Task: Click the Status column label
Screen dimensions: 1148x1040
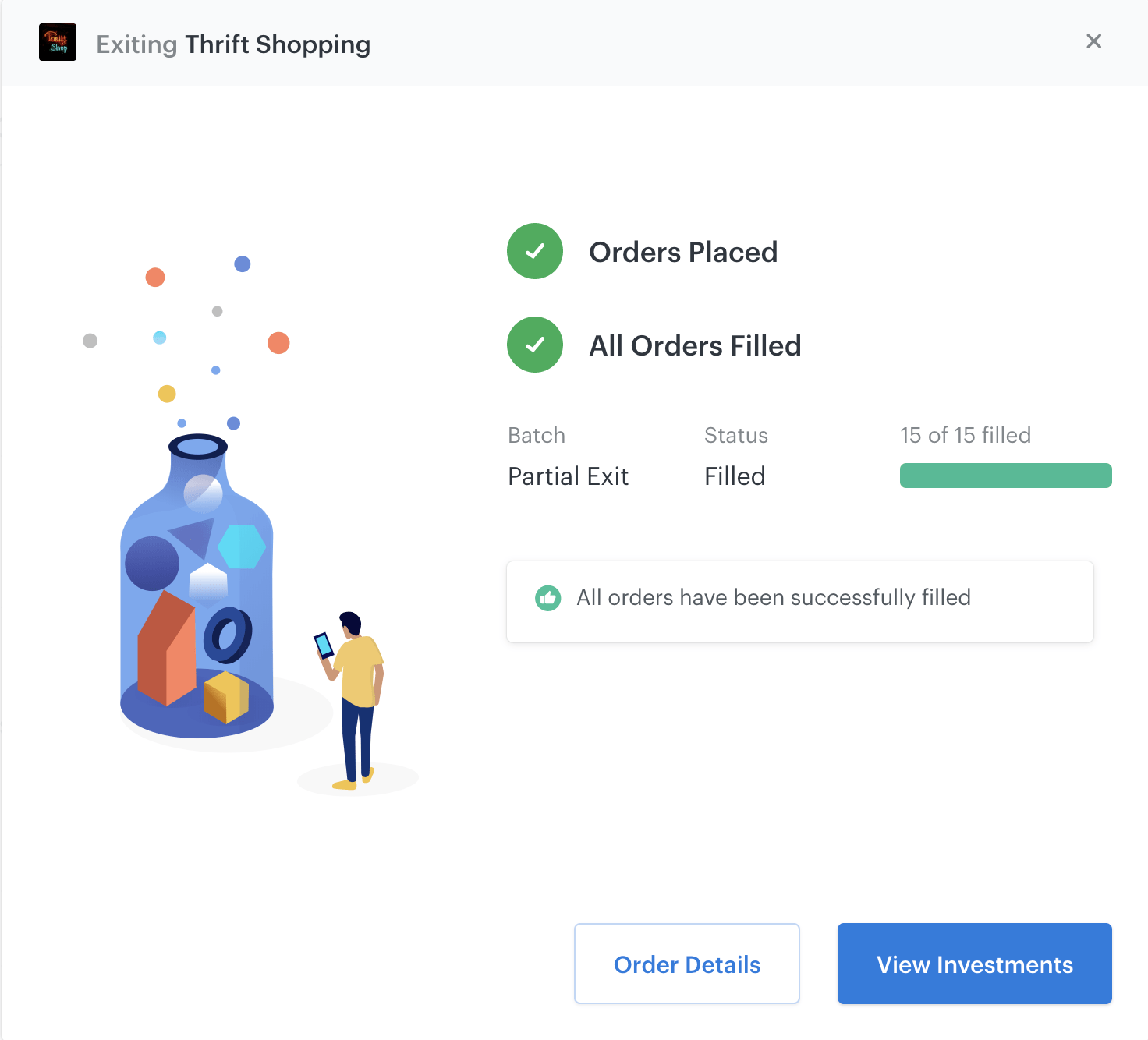Action: [736, 435]
